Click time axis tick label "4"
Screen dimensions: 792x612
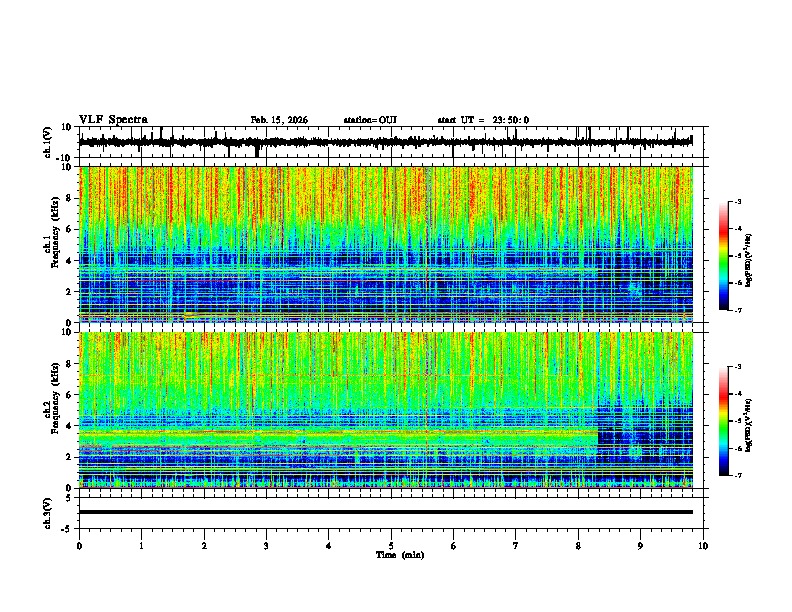pos(329,546)
